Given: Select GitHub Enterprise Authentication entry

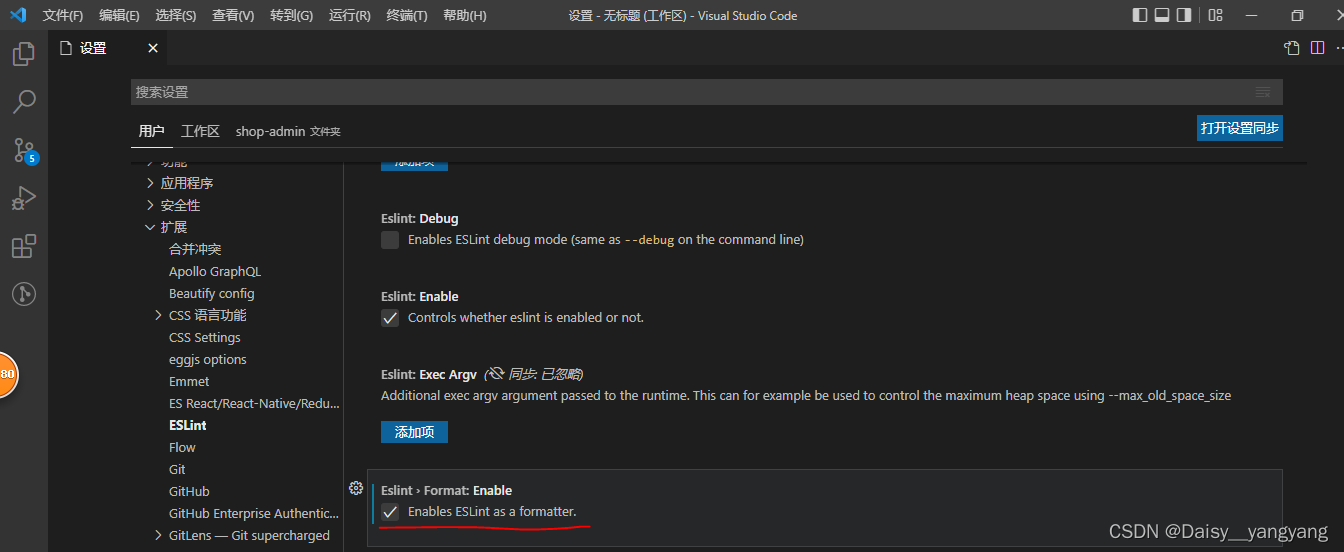Looking at the screenshot, I should 255,513.
